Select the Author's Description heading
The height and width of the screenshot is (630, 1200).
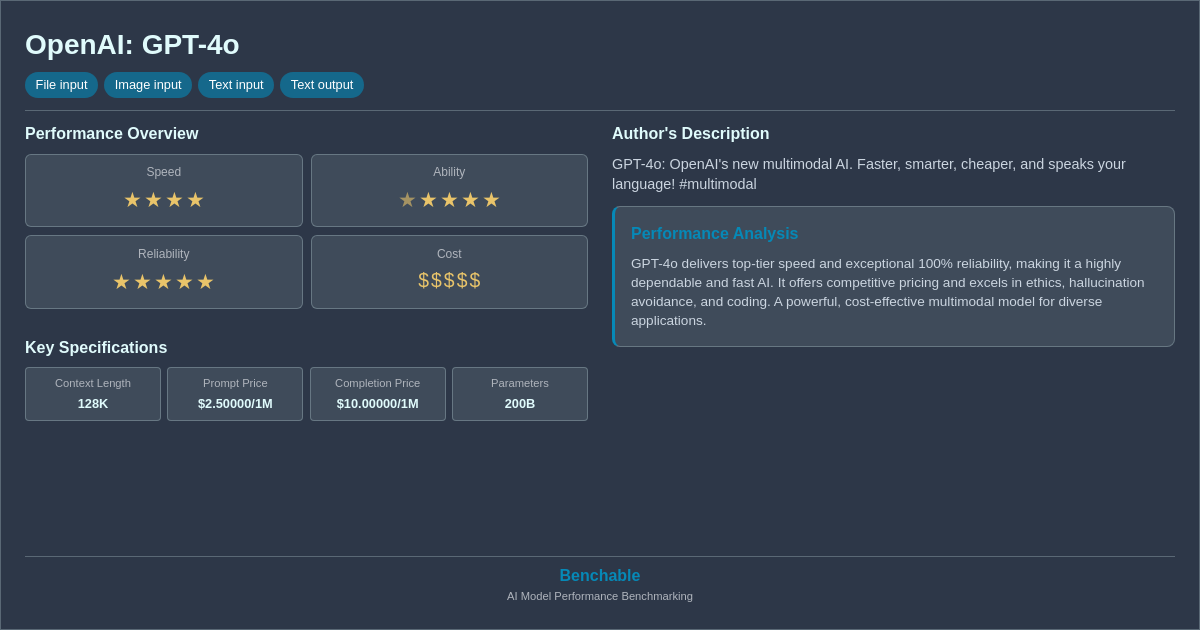(690, 133)
